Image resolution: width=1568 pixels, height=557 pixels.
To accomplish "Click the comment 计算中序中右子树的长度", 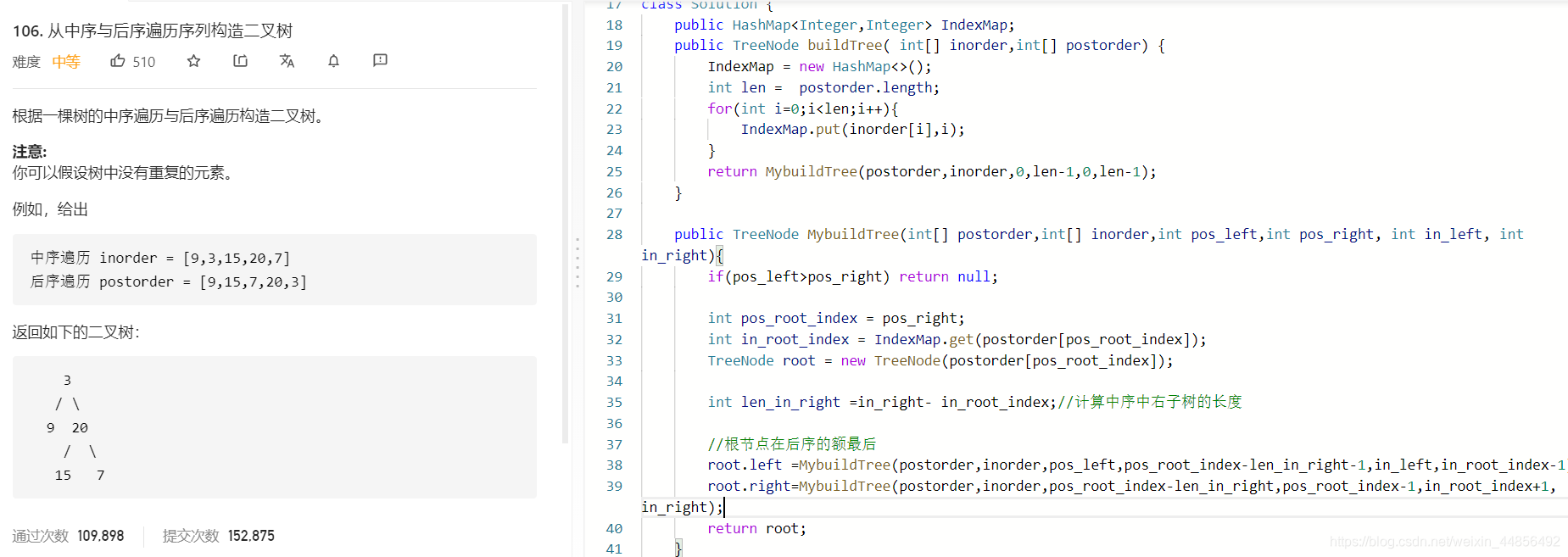I will (1150, 402).
